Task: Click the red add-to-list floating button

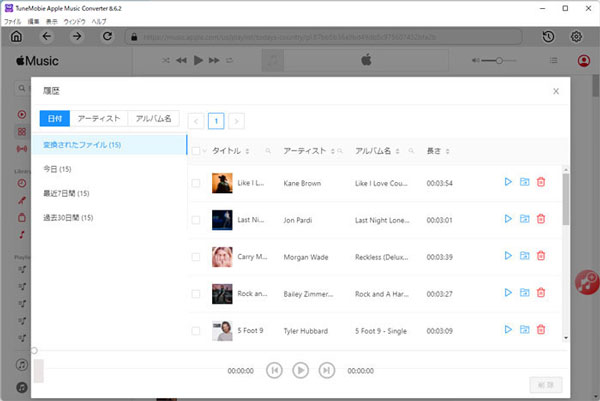Action: click(587, 282)
